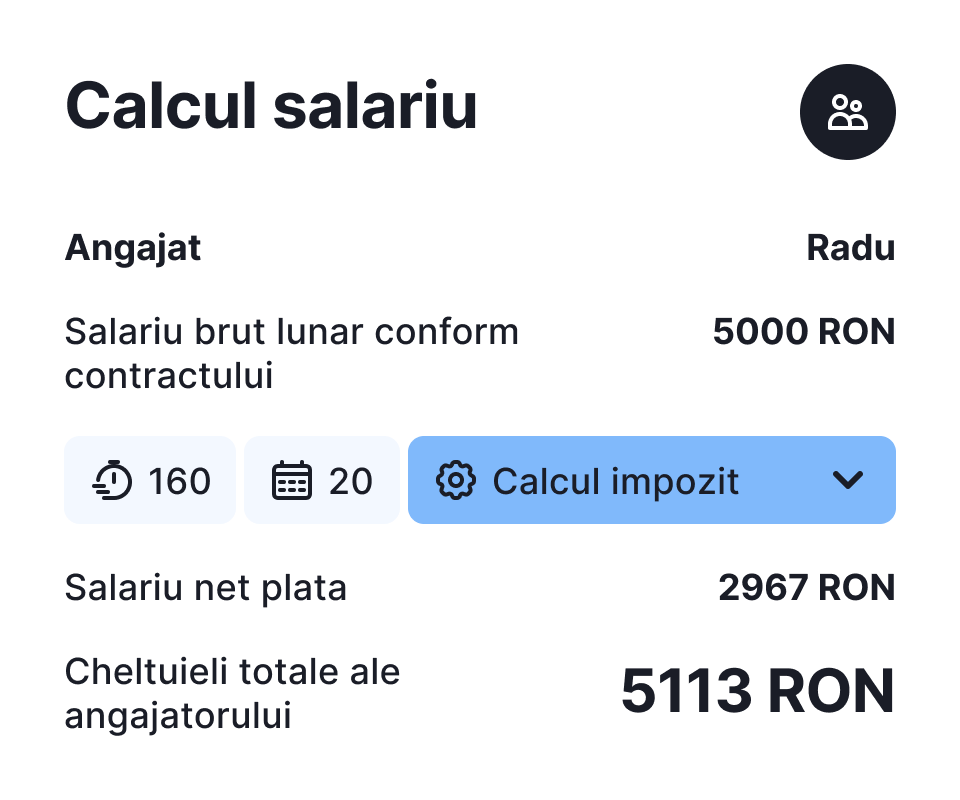Viewport: 960px width, 800px height.
Task: Click the stopwatch hours icon
Action: click(x=112, y=481)
